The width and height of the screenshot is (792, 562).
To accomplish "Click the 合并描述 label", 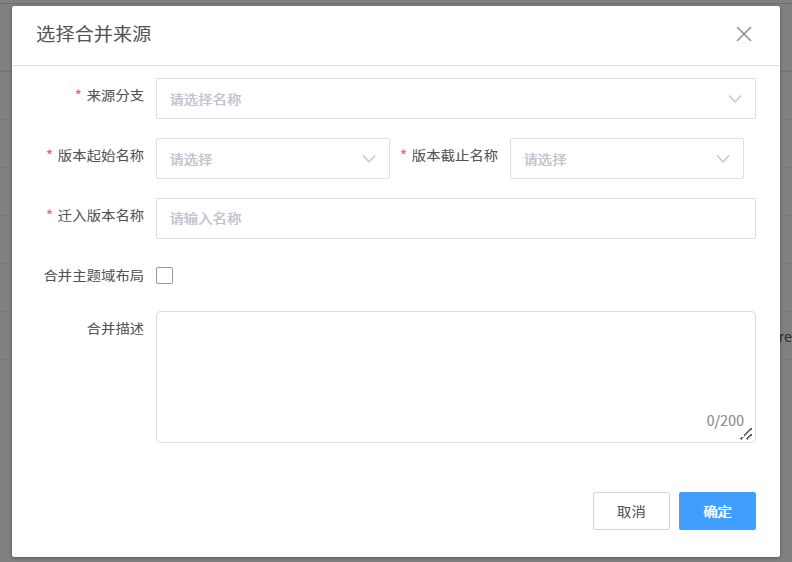I will point(115,329).
